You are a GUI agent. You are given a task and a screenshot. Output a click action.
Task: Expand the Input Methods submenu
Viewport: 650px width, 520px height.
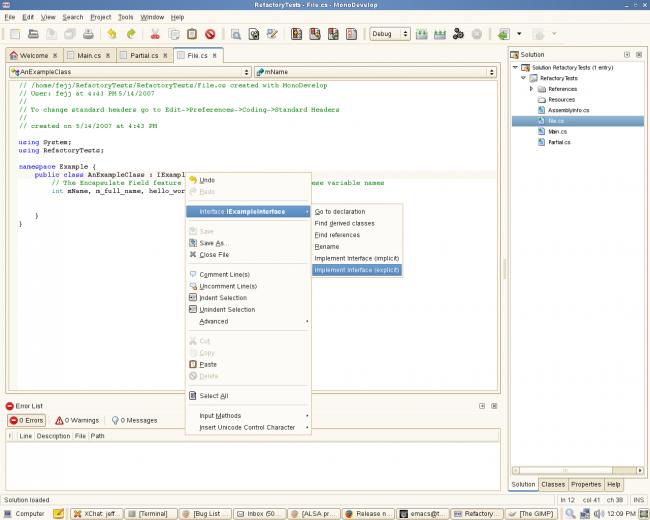[248, 416]
